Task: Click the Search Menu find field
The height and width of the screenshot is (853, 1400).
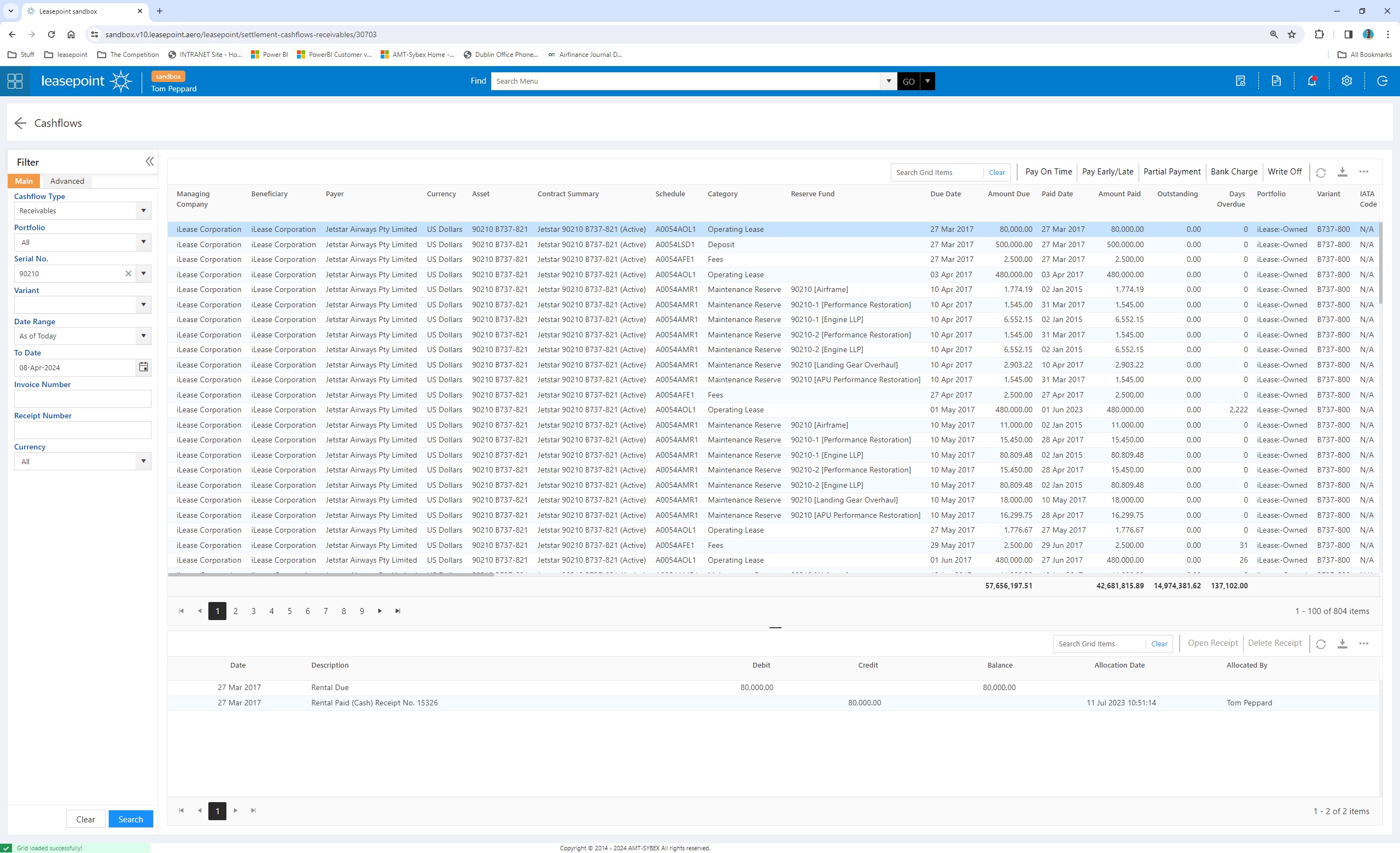Action: coord(686,81)
